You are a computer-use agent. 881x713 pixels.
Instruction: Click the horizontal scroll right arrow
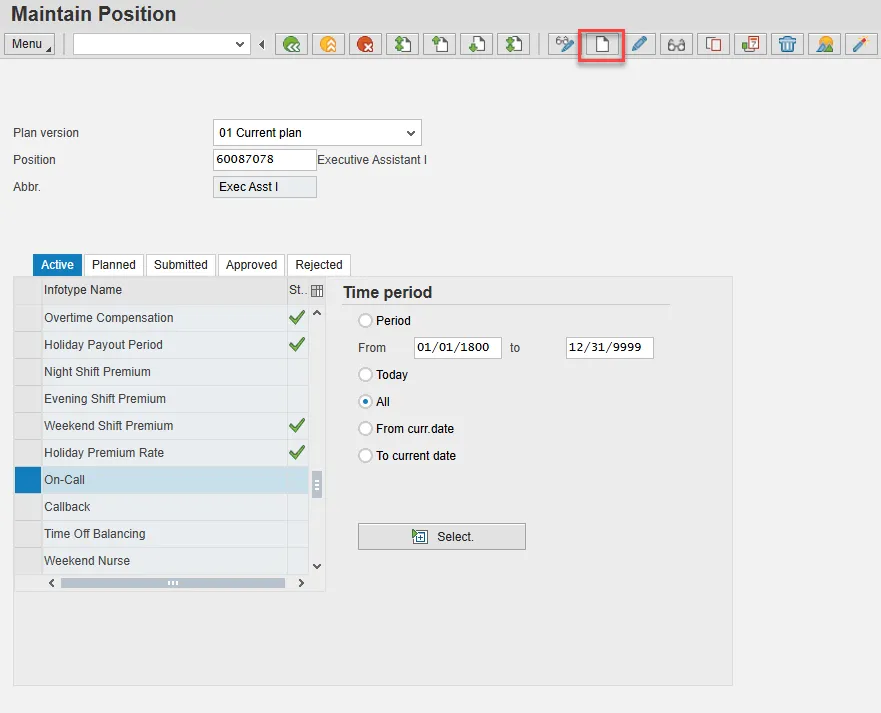point(301,583)
